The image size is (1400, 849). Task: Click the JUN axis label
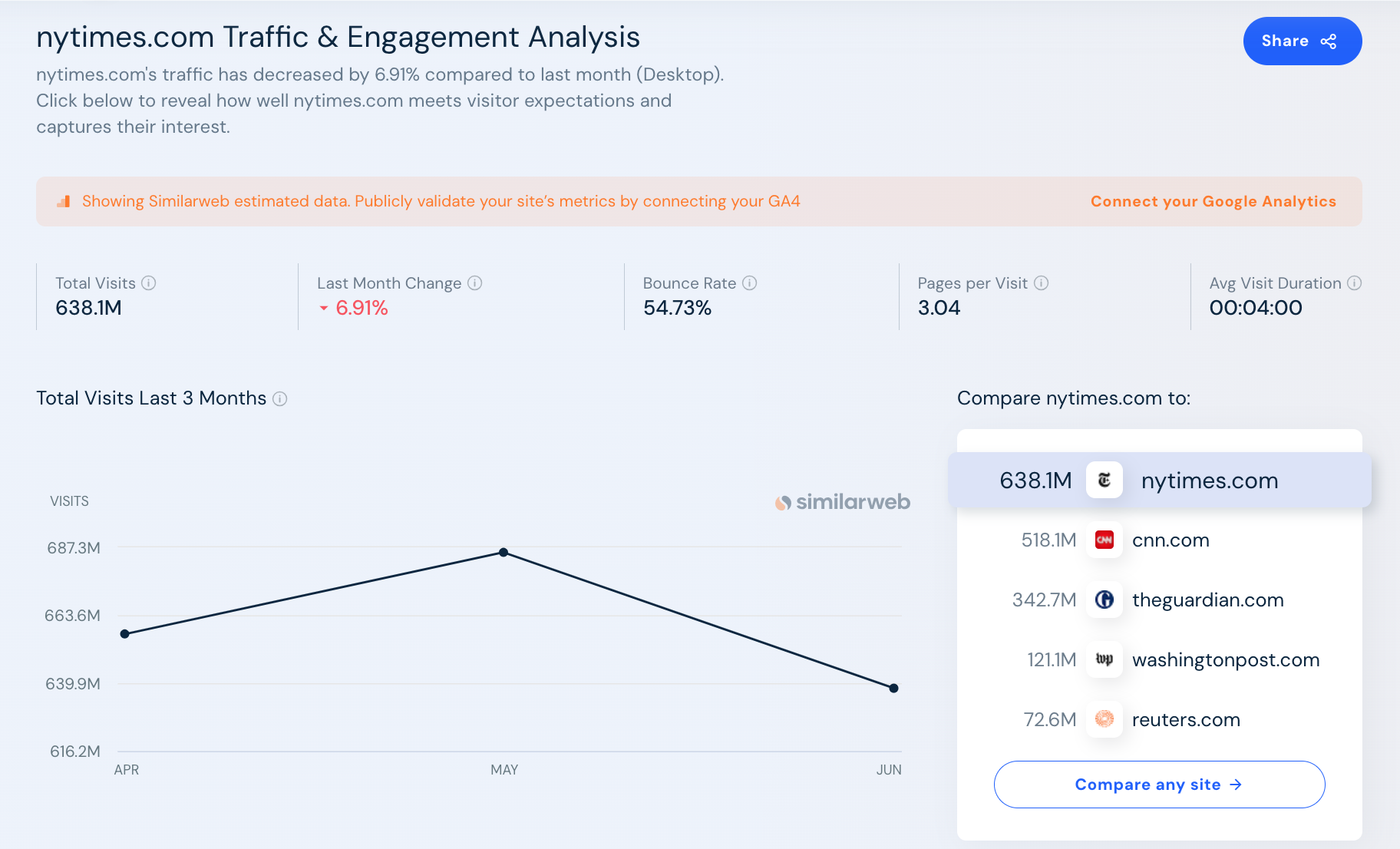coord(889,770)
